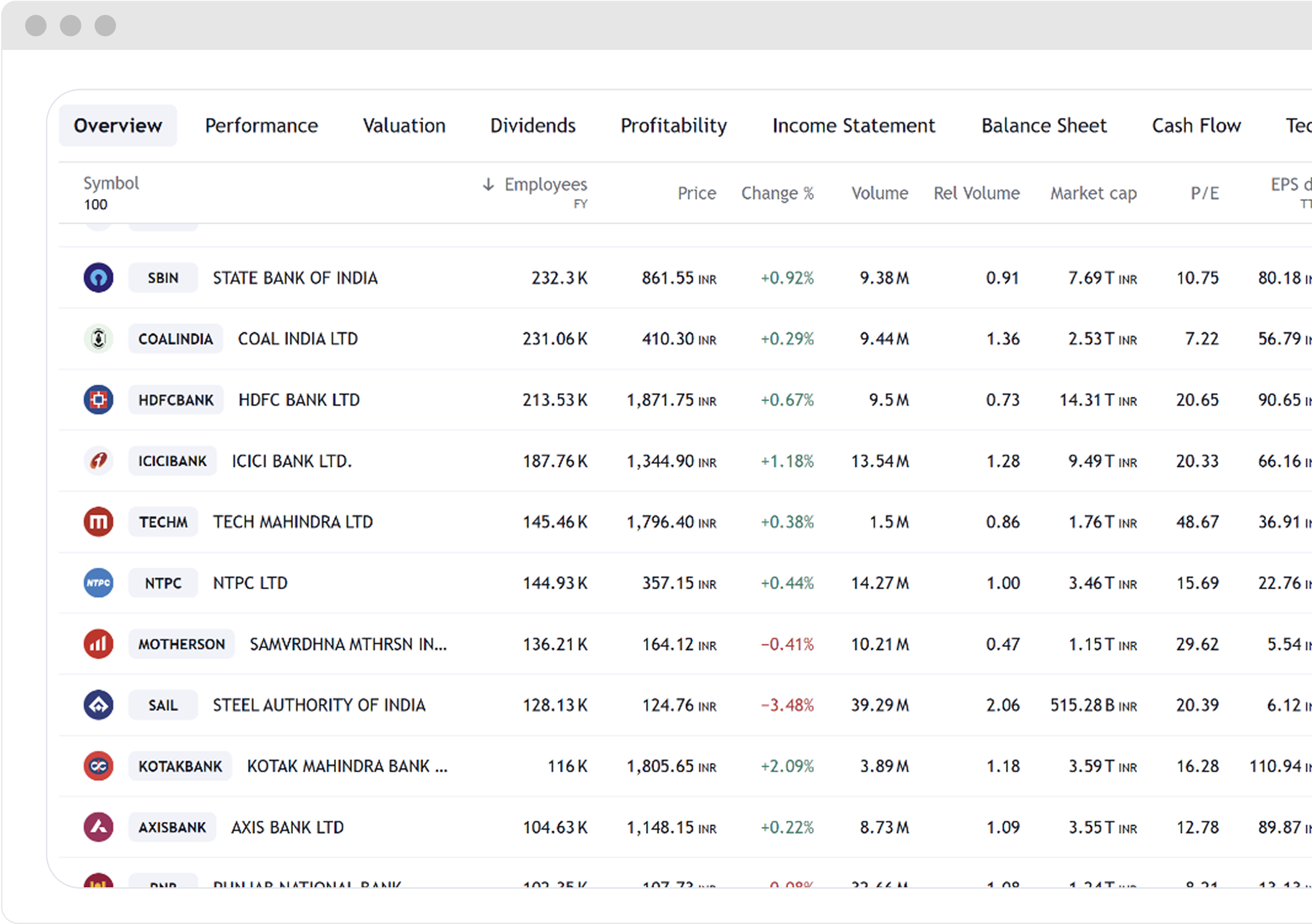This screenshot has width=1312, height=924.
Task: Click the ICICI Bank logo icon
Action: [x=98, y=461]
